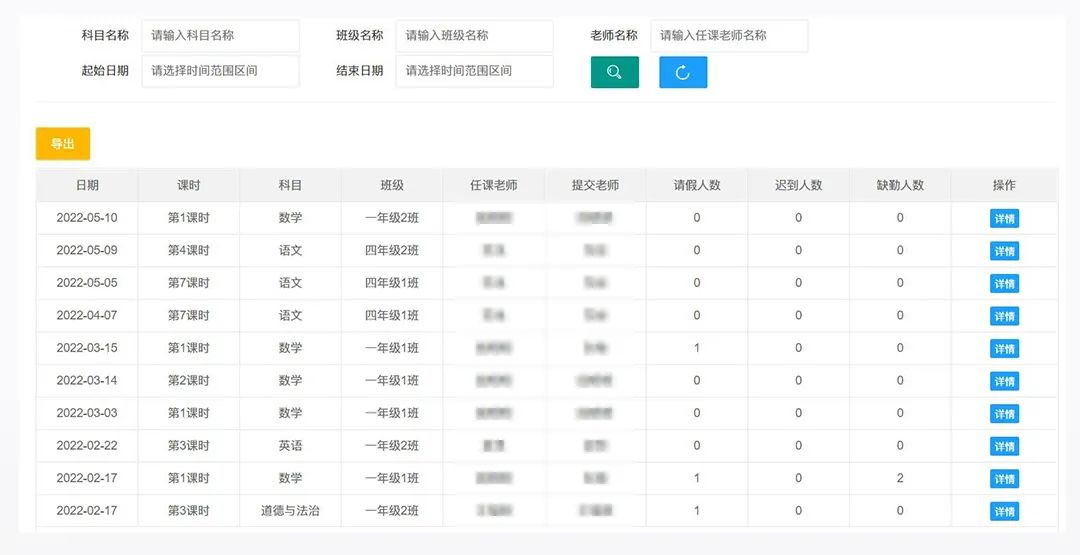The width and height of the screenshot is (1080, 555).
Task: Select the date cell 2022-03-15
Action: click(87, 348)
